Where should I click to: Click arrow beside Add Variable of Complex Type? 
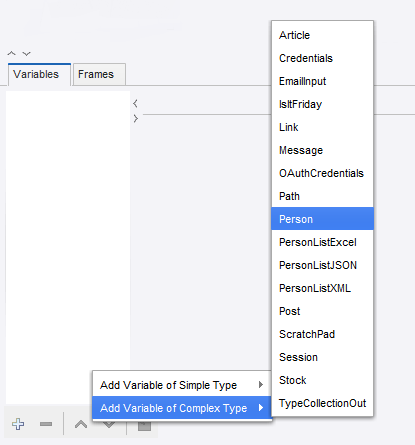pos(261,408)
